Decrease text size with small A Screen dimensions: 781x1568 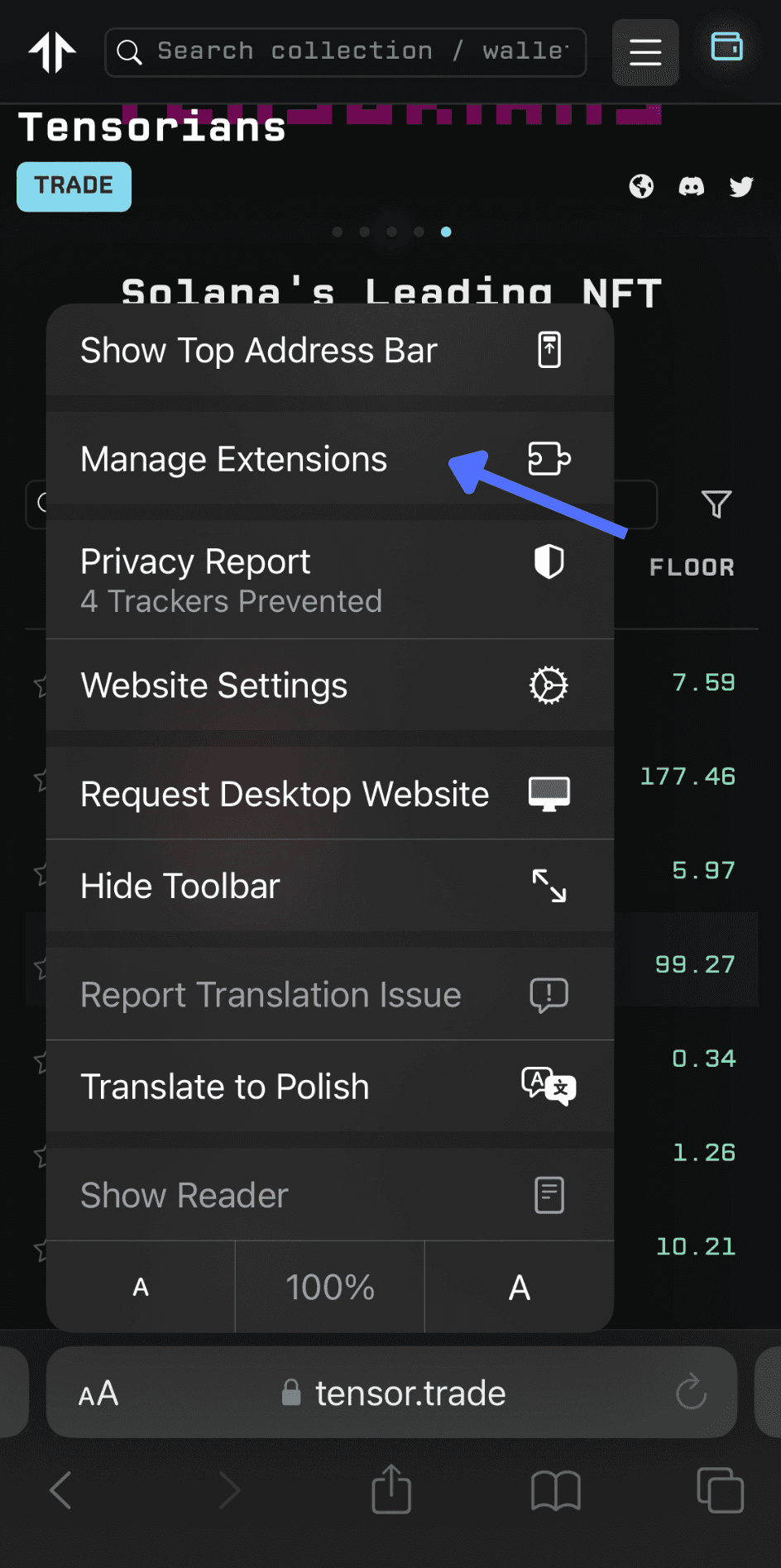click(141, 1288)
